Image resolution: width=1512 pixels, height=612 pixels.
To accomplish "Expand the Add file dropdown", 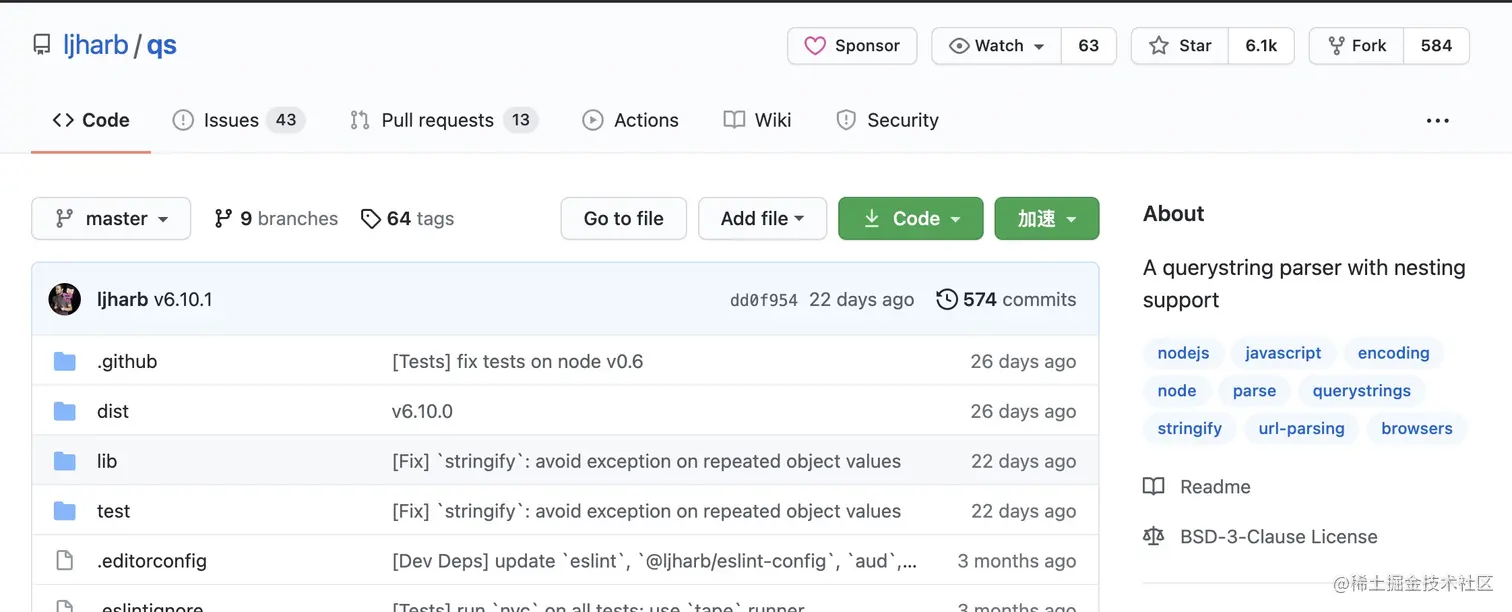I will click(x=762, y=218).
